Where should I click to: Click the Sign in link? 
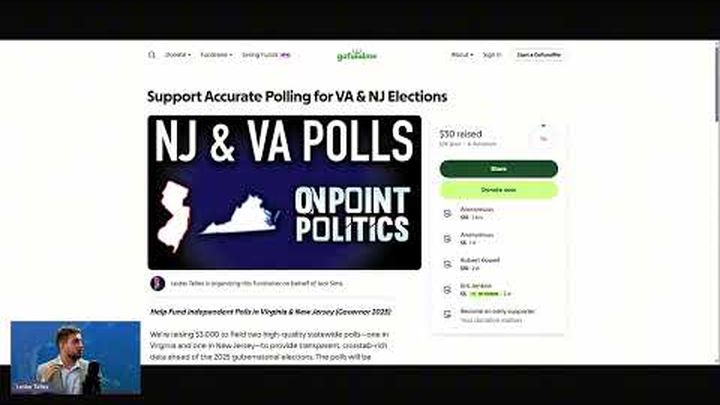click(x=492, y=55)
